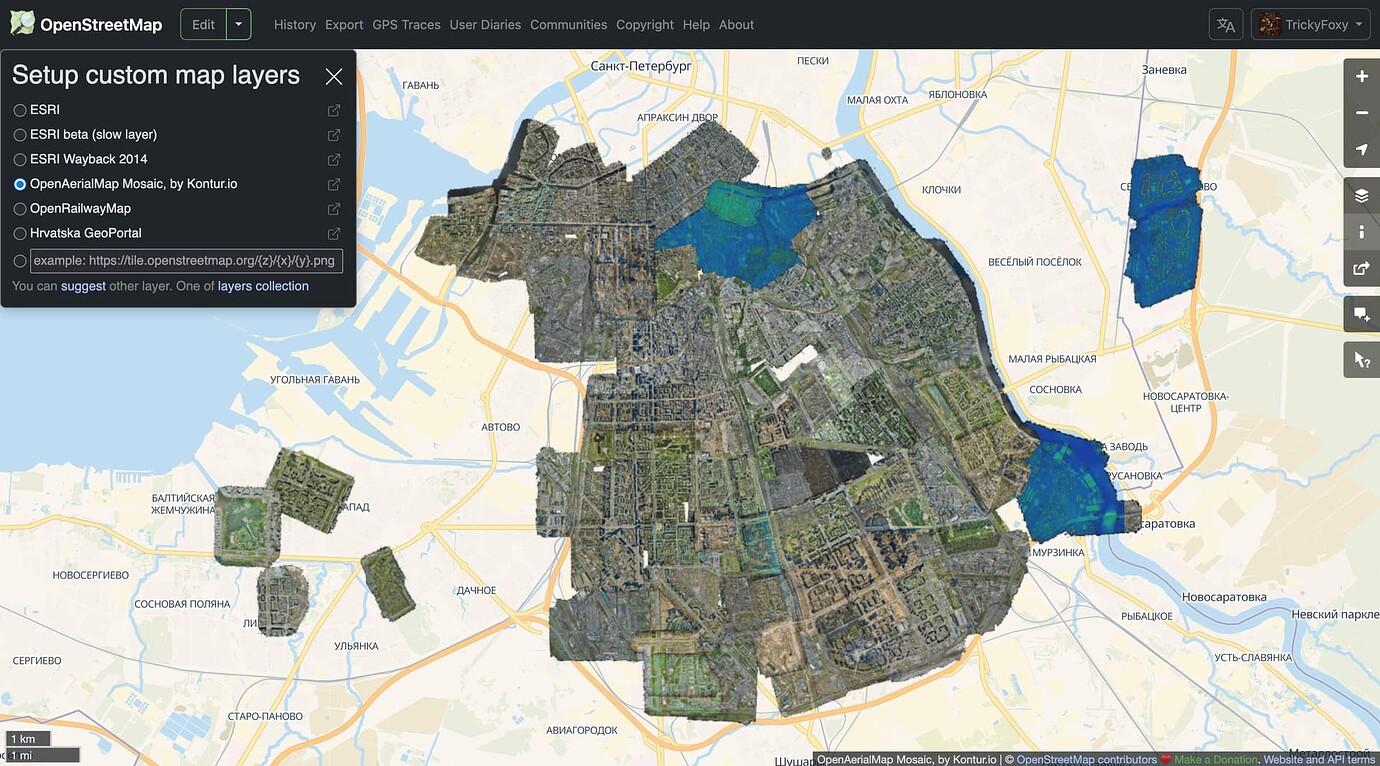The height and width of the screenshot is (766, 1380).
Task: Select the Hrvatska GeoPortal radio button
Action: coord(20,233)
